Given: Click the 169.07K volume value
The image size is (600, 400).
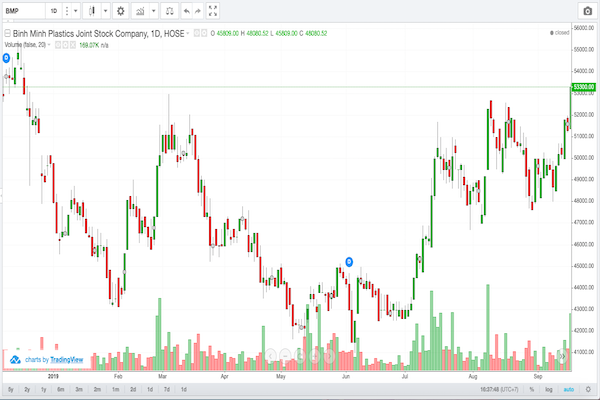Looking at the screenshot, I should click(x=89, y=45).
